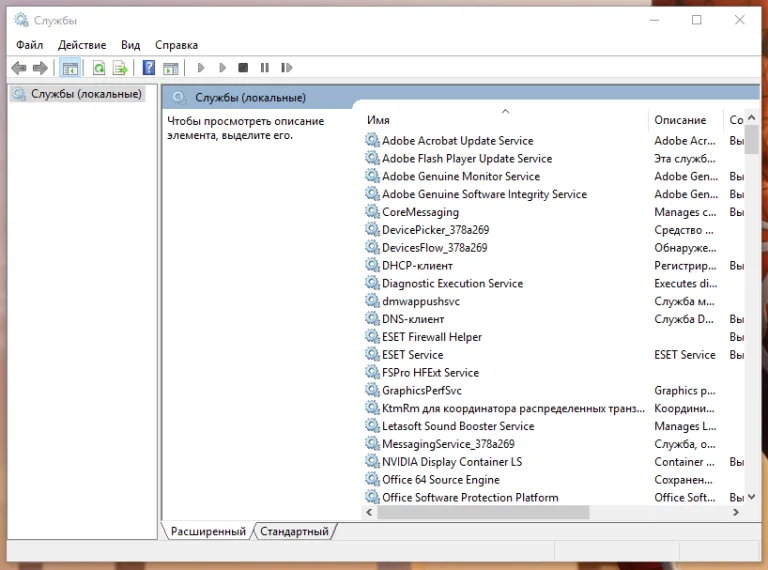This screenshot has width=768, height=570.
Task: Select the FSPro HFExt Service row
Action: (554, 373)
